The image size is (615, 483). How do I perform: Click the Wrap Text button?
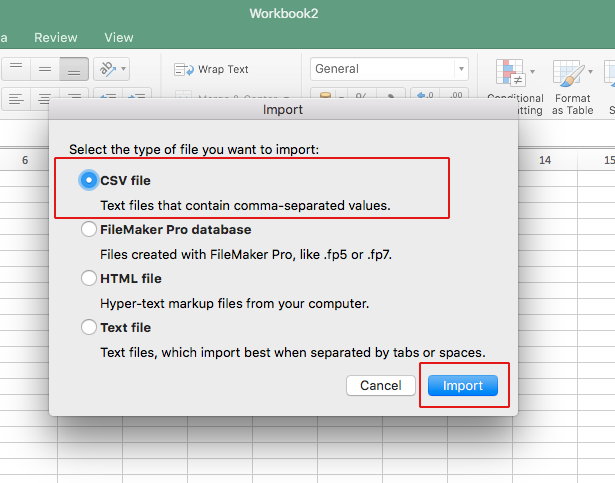coord(211,69)
